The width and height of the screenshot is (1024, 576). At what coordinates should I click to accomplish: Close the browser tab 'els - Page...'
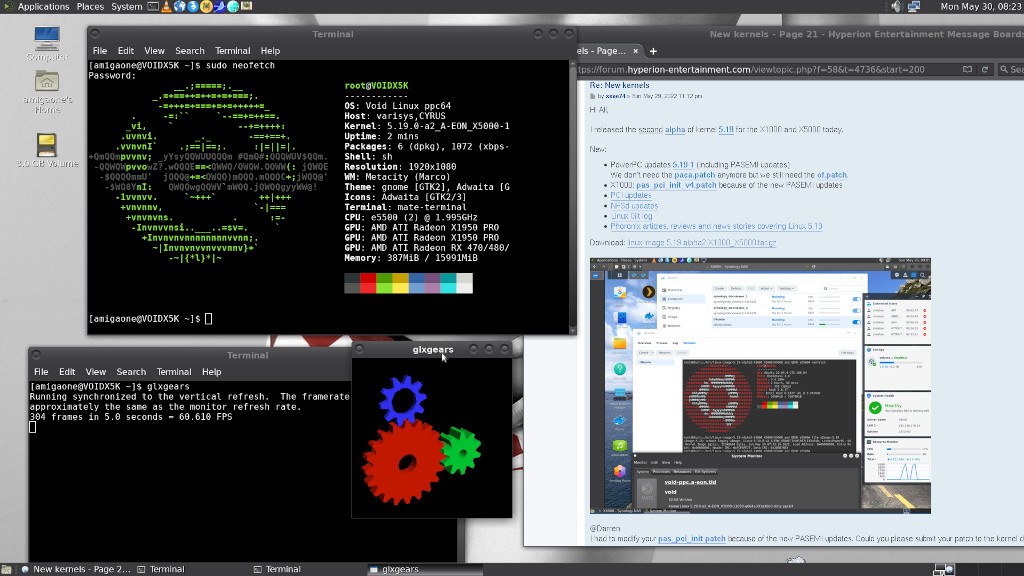click(x=635, y=51)
